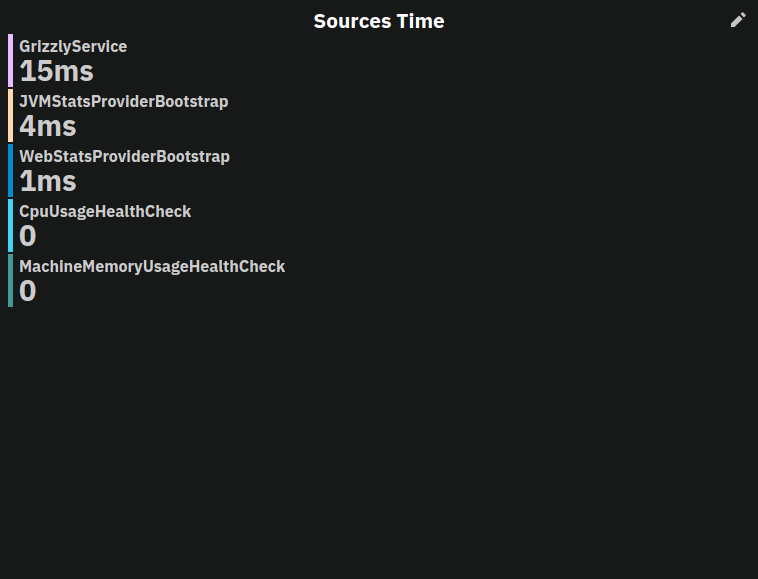Select the MachineMemoryUsageHealthCheck label
This screenshot has height=579, width=758.
[x=152, y=266]
